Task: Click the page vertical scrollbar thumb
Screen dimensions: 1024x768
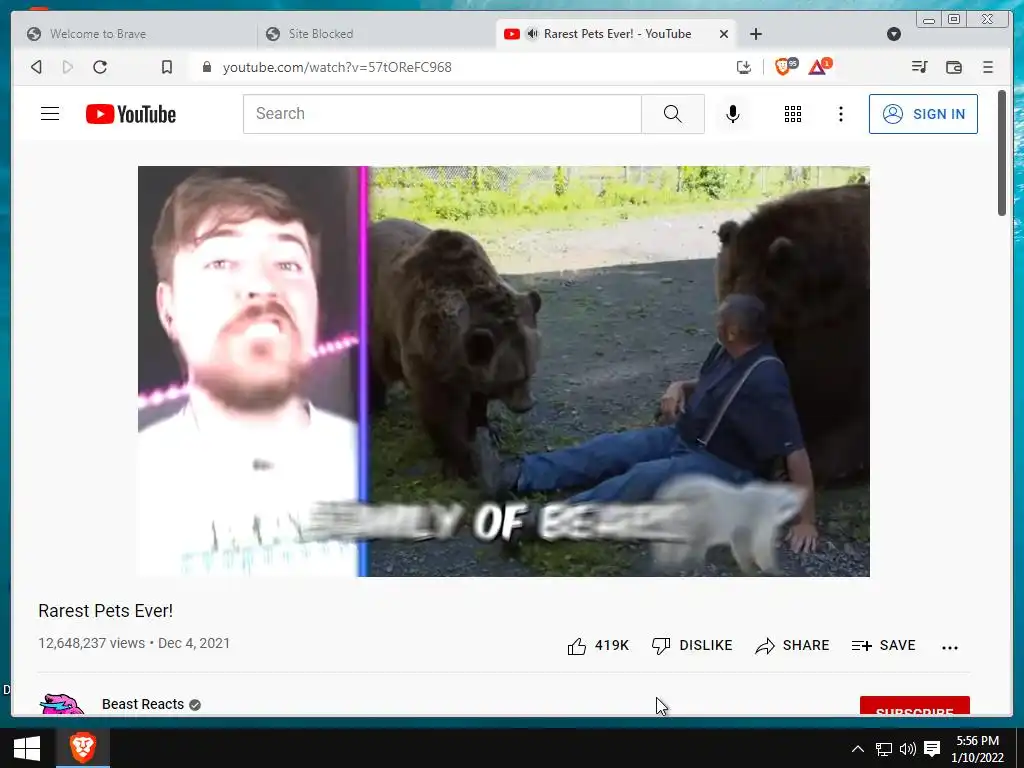Action: pos(1002,153)
